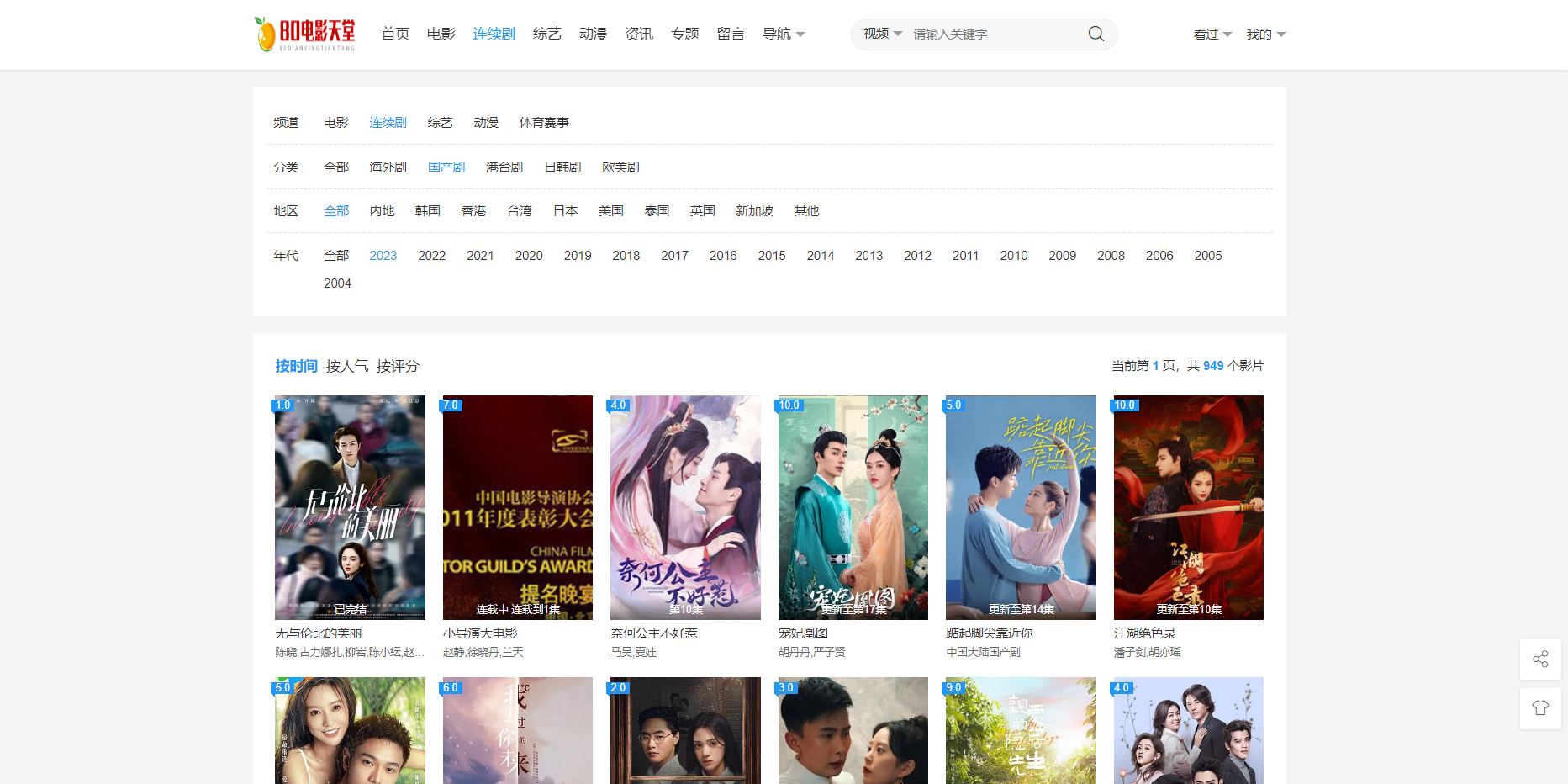Select 香港 region filter
Image resolution: width=1568 pixels, height=784 pixels.
pos(474,211)
